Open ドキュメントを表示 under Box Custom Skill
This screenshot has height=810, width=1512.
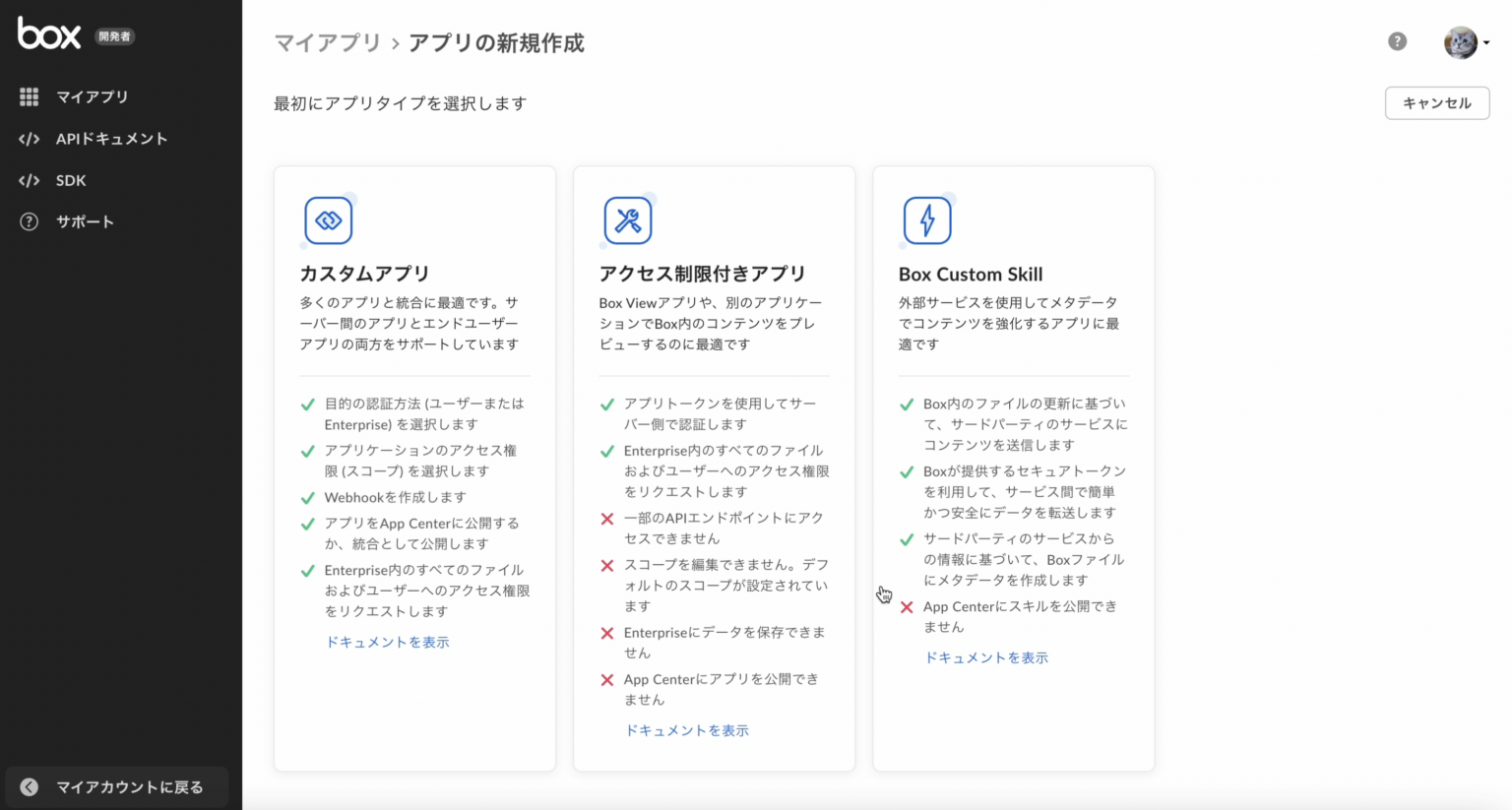tap(985, 656)
